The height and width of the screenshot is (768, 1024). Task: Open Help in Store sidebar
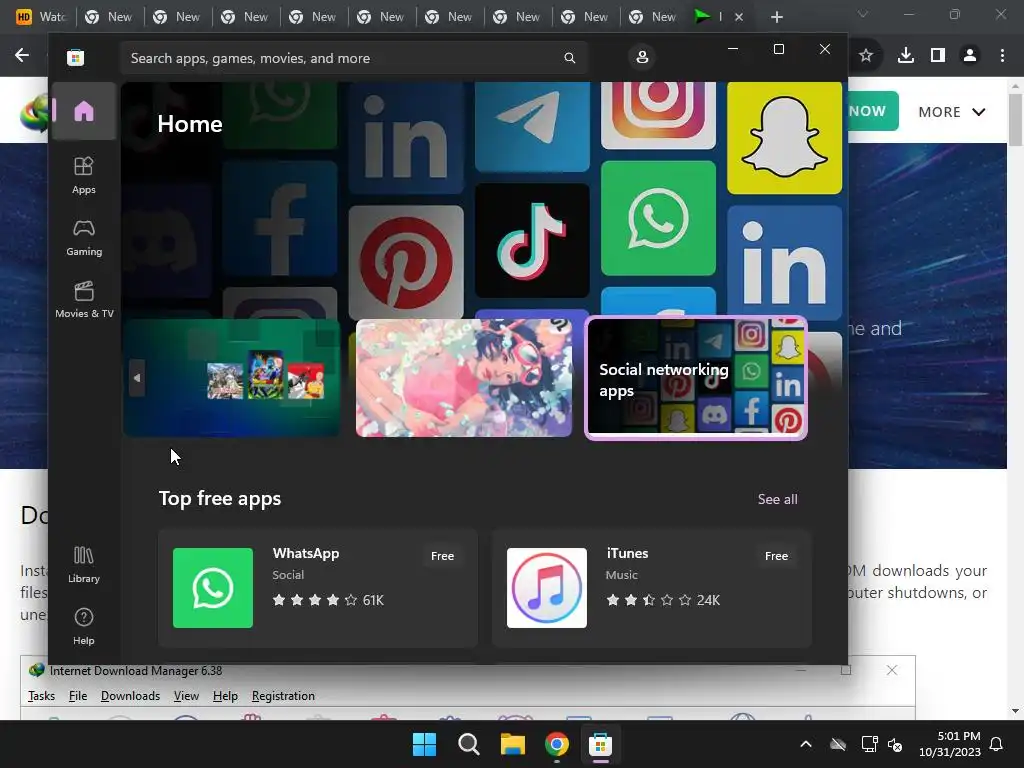[84, 627]
